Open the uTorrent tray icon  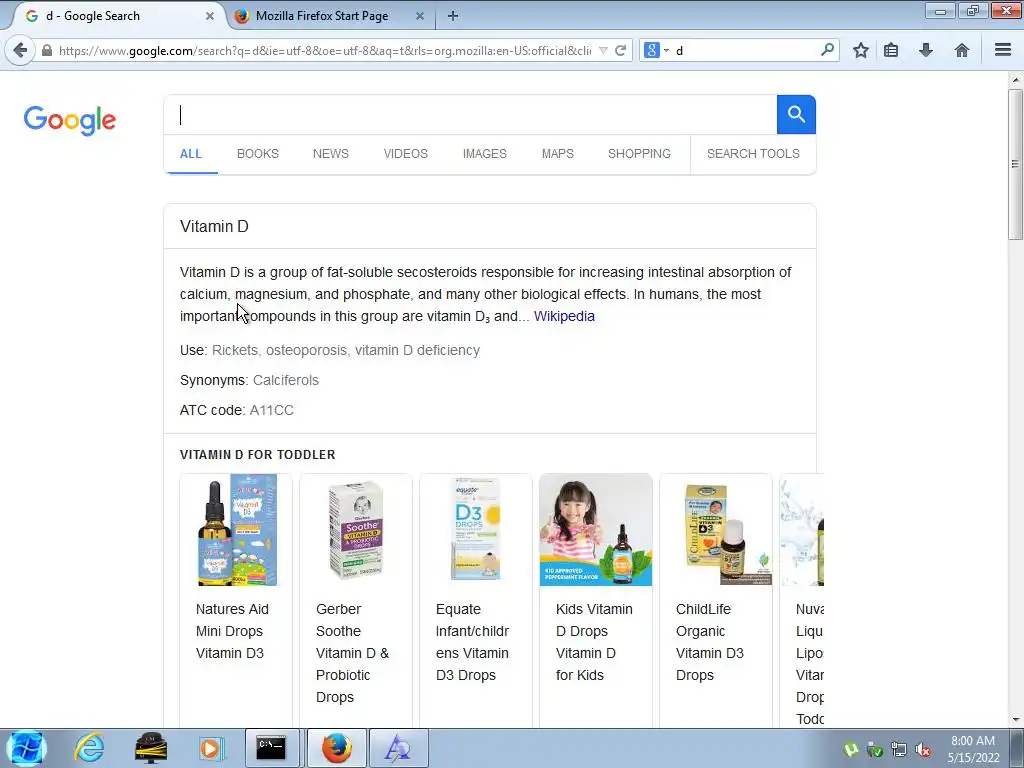pos(851,749)
